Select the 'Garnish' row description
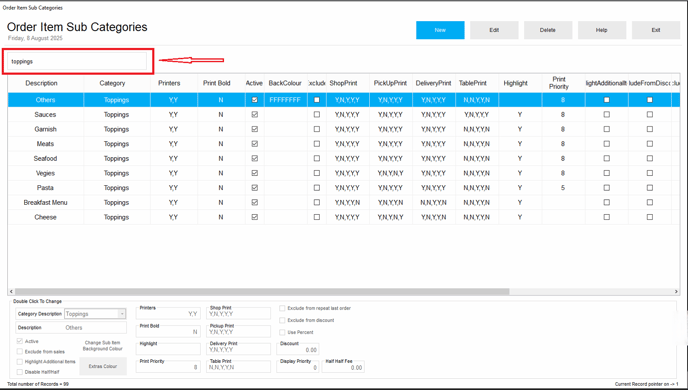Image resolution: width=688 pixels, height=390 pixels. 45,129
